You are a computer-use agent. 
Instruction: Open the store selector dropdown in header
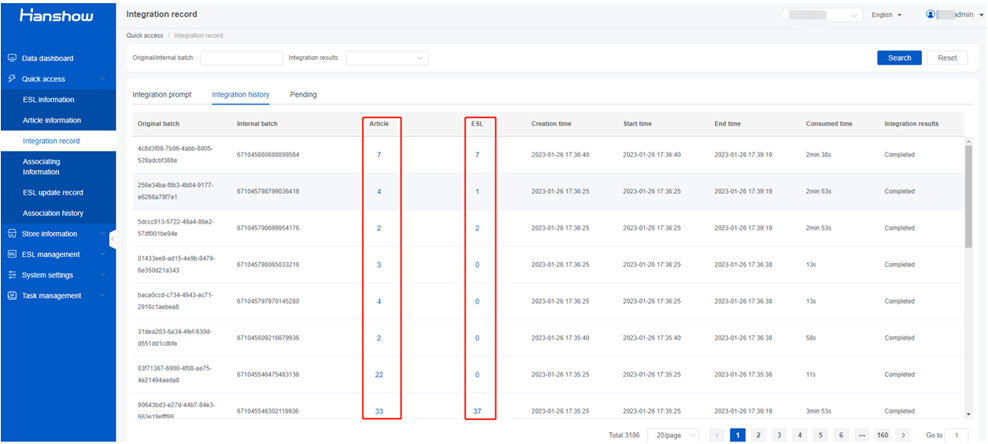(823, 15)
